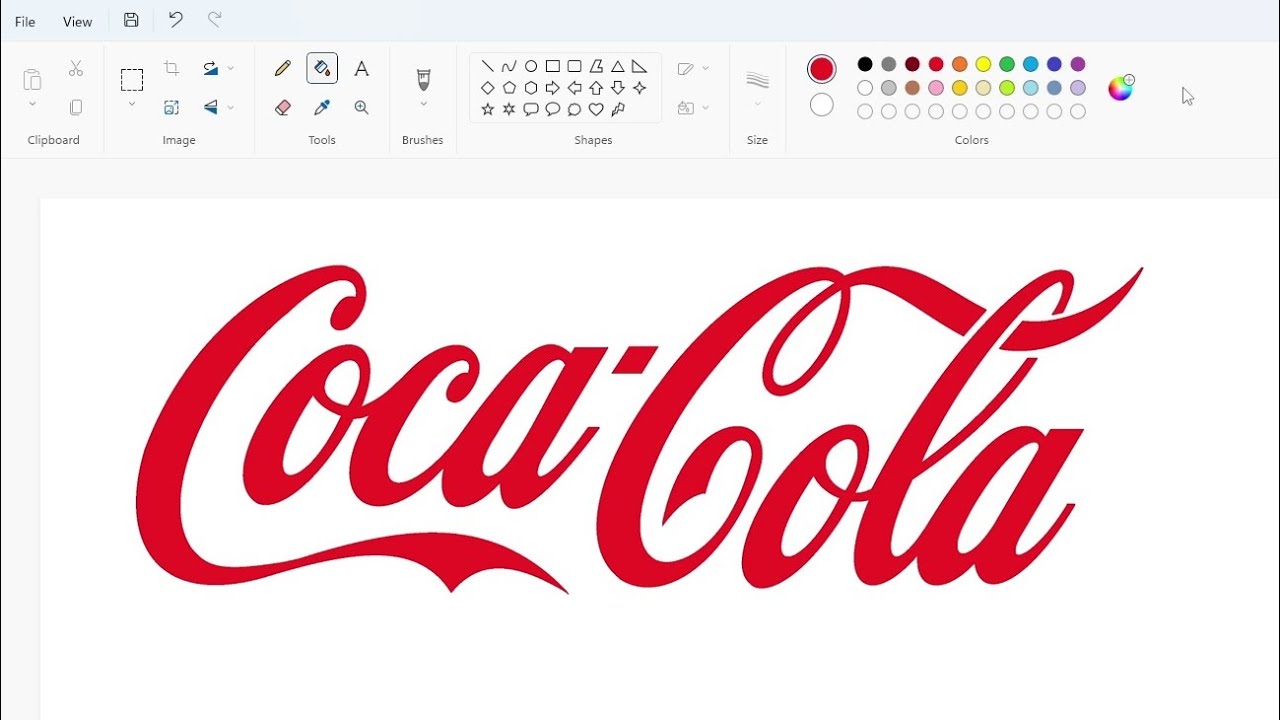The height and width of the screenshot is (720, 1280).
Task: Pick the Lightning bolt shape
Action: click(x=618, y=109)
